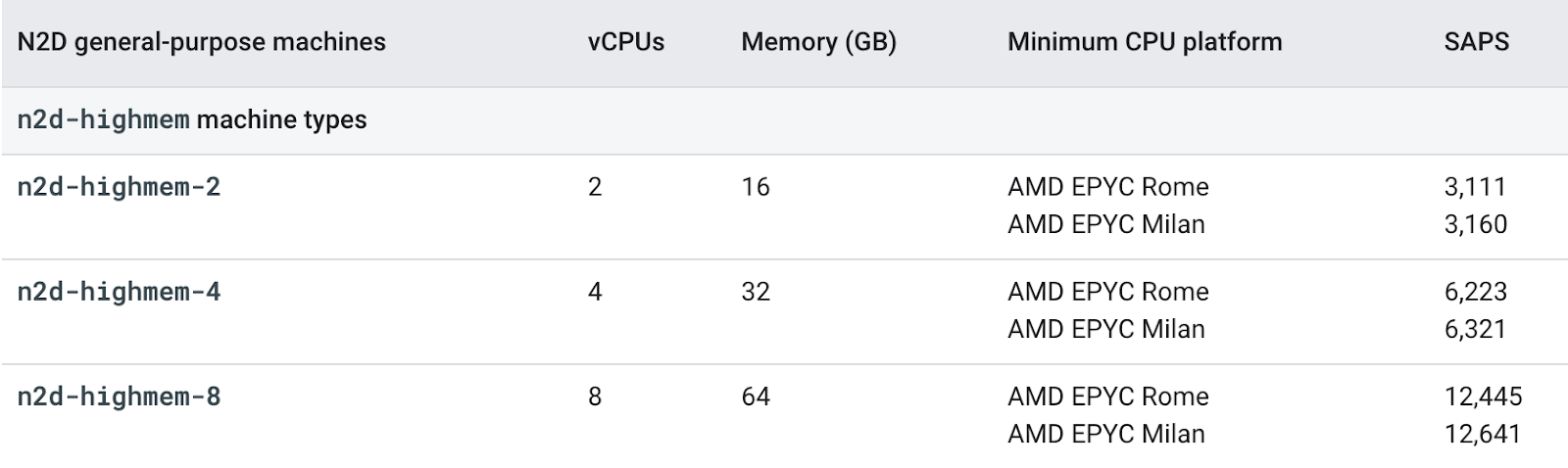Click the n2d-highmem machine types section row

click(x=192, y=119)
